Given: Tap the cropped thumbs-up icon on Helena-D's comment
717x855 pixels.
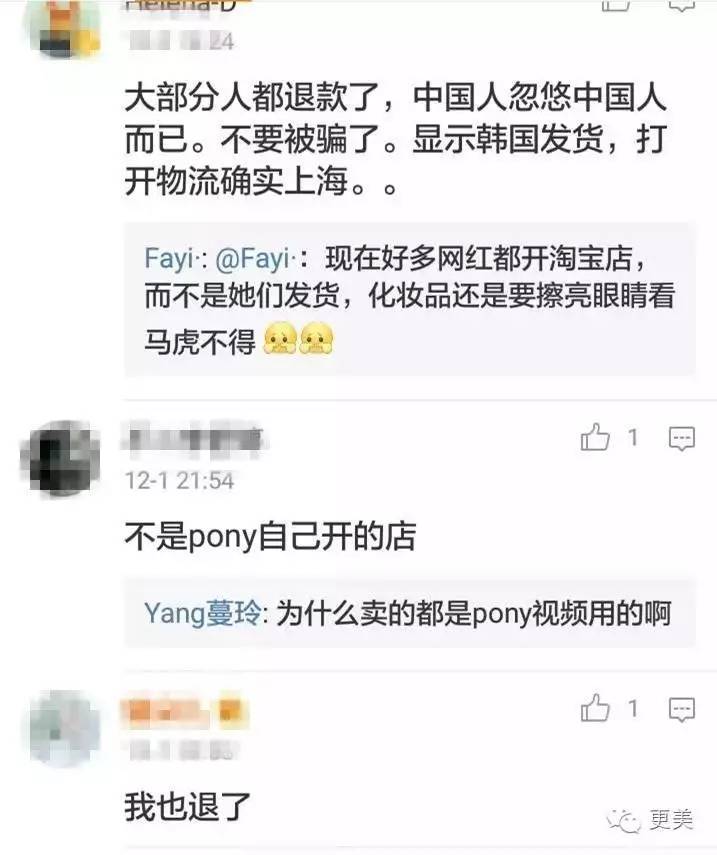Looking at the screenshot, I should coord(616,5).
